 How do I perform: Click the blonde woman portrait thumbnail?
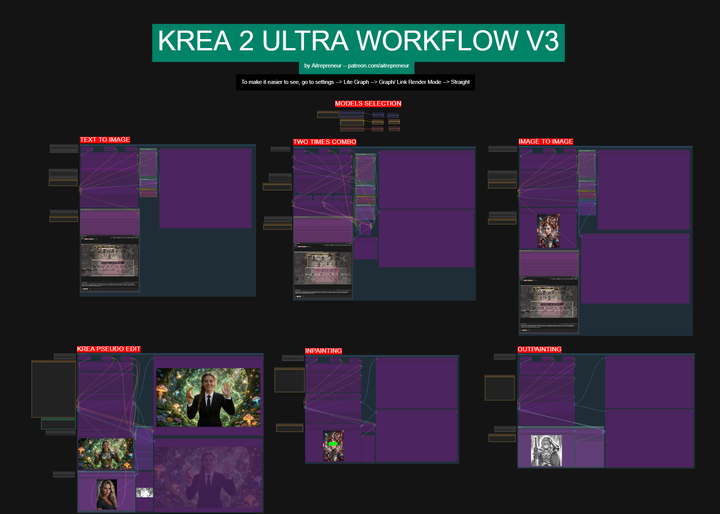pyautogui.click(x=107, y=494)
